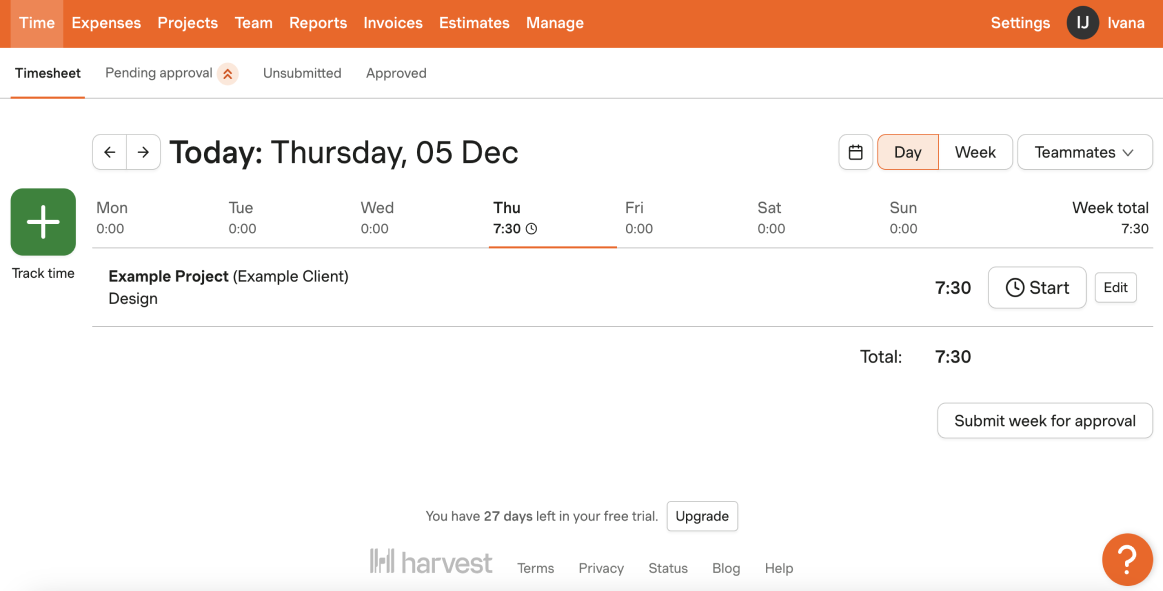Go to previous day with left arrow
Image resolution: width=1163 pixels, height=591 pixels.
pyautogui.click(x=110, y=152)
